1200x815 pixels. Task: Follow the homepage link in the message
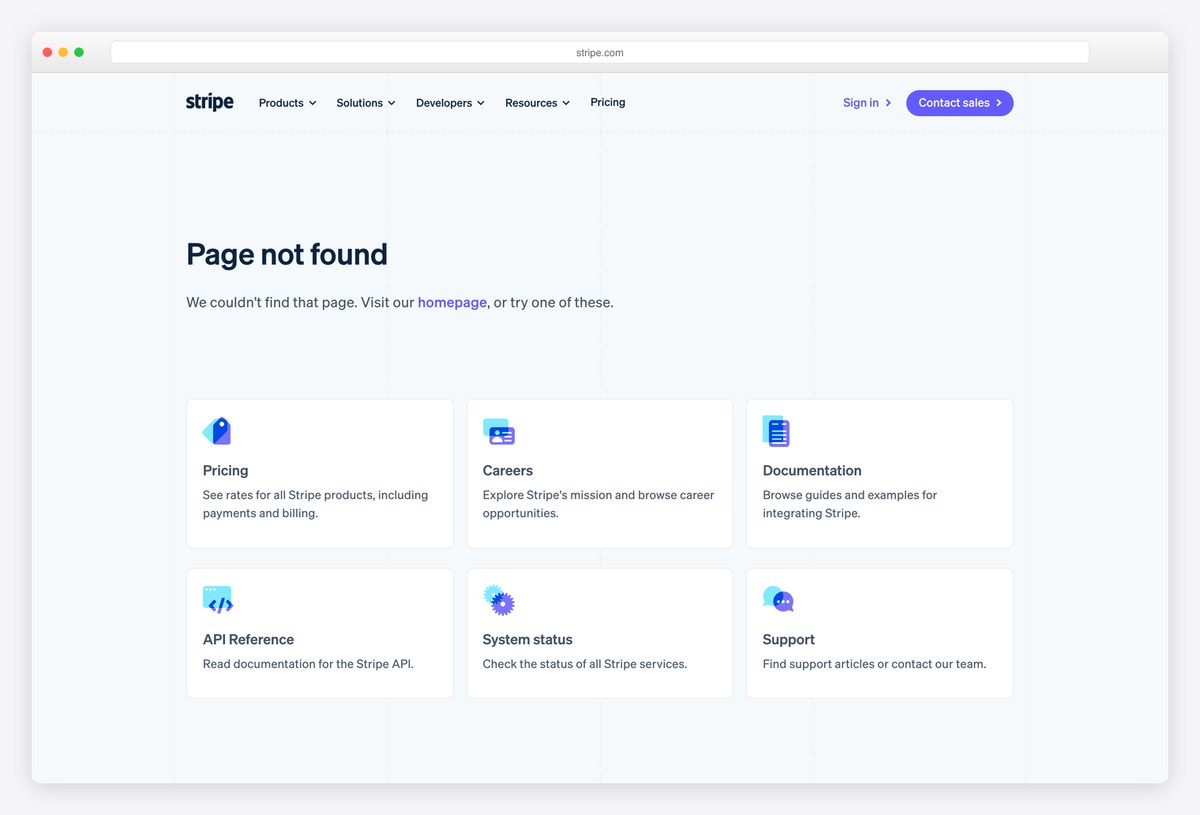point(452,302)
